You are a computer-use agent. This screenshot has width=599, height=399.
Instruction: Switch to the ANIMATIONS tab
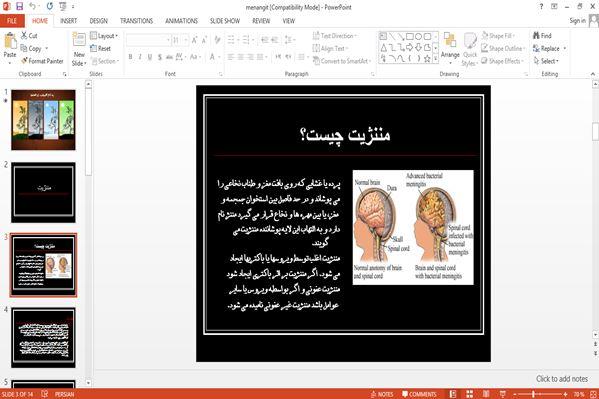click(x=181, y=21)
